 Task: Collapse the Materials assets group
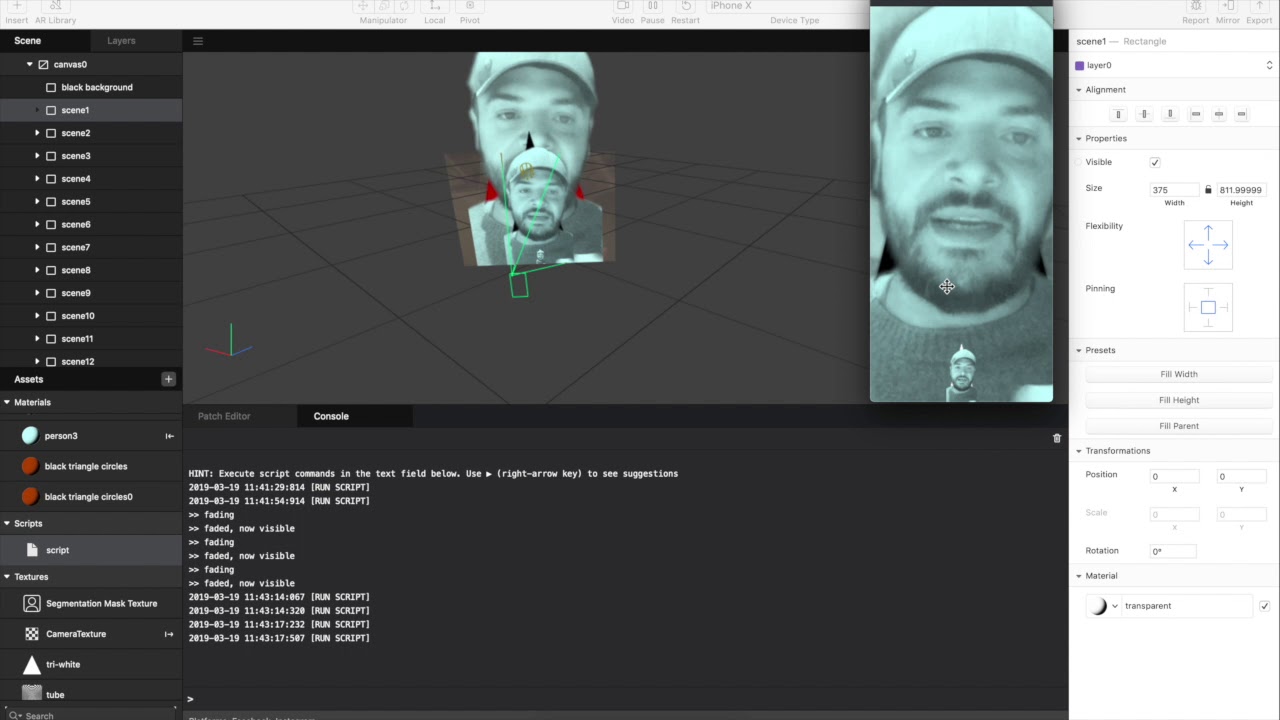click(x=7, y=402)
